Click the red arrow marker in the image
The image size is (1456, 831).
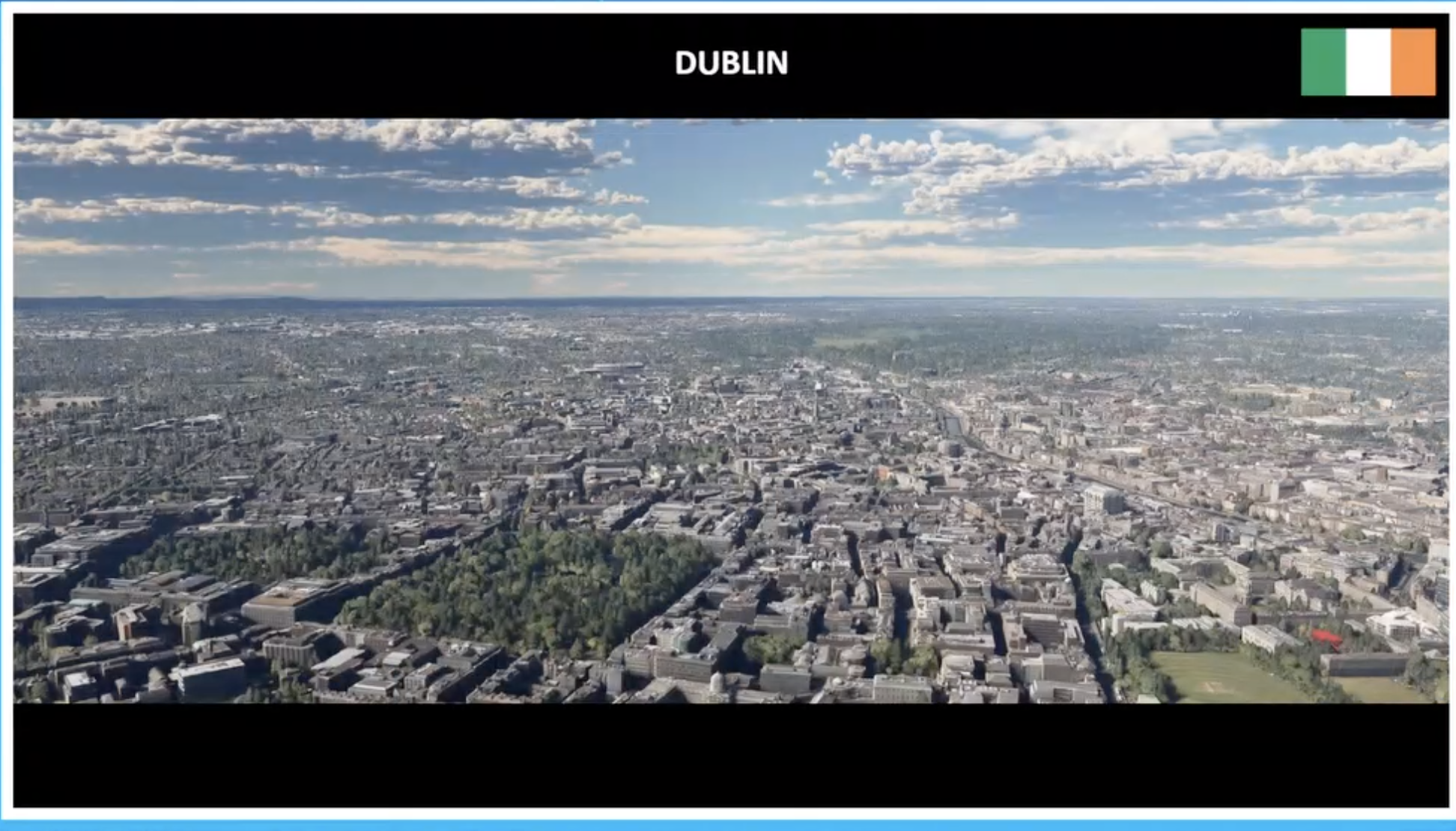click(x=1326, y=638)
